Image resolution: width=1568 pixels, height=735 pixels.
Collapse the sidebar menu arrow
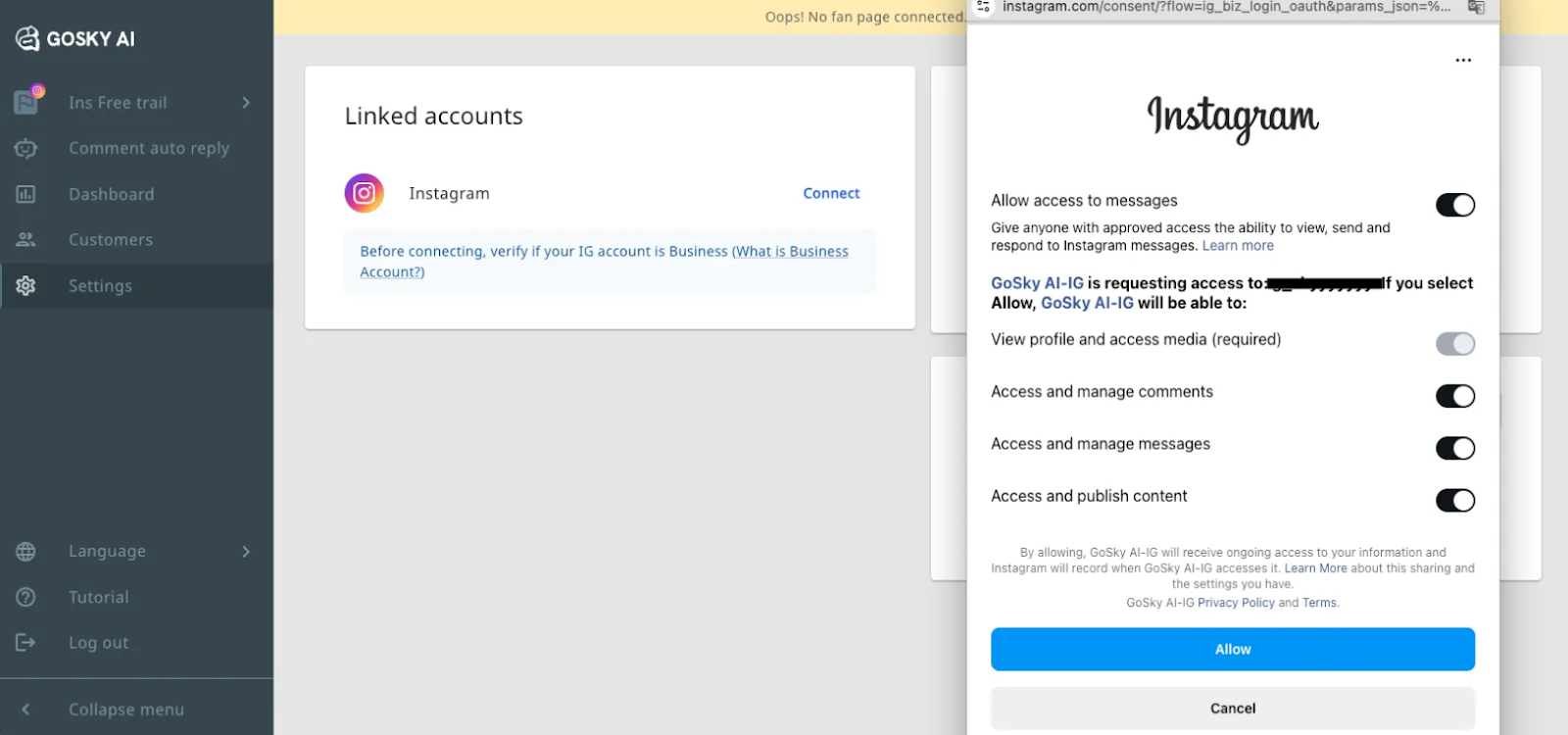[x=25, y=709]
